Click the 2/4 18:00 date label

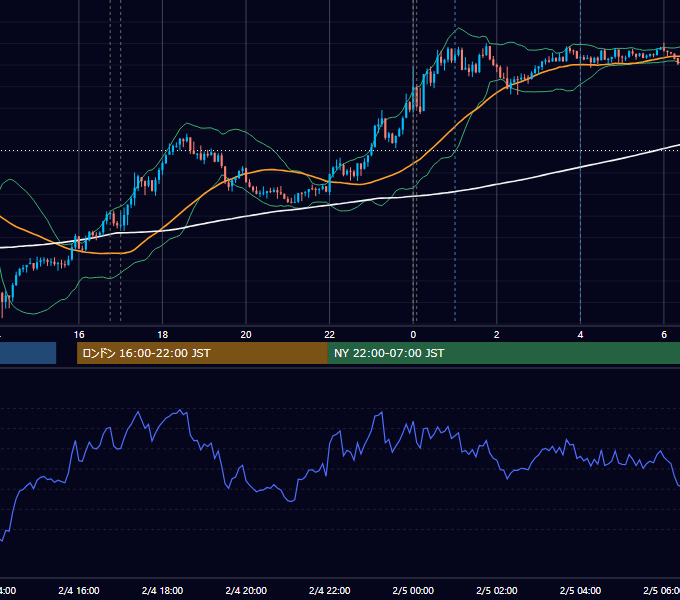point(163,590)
